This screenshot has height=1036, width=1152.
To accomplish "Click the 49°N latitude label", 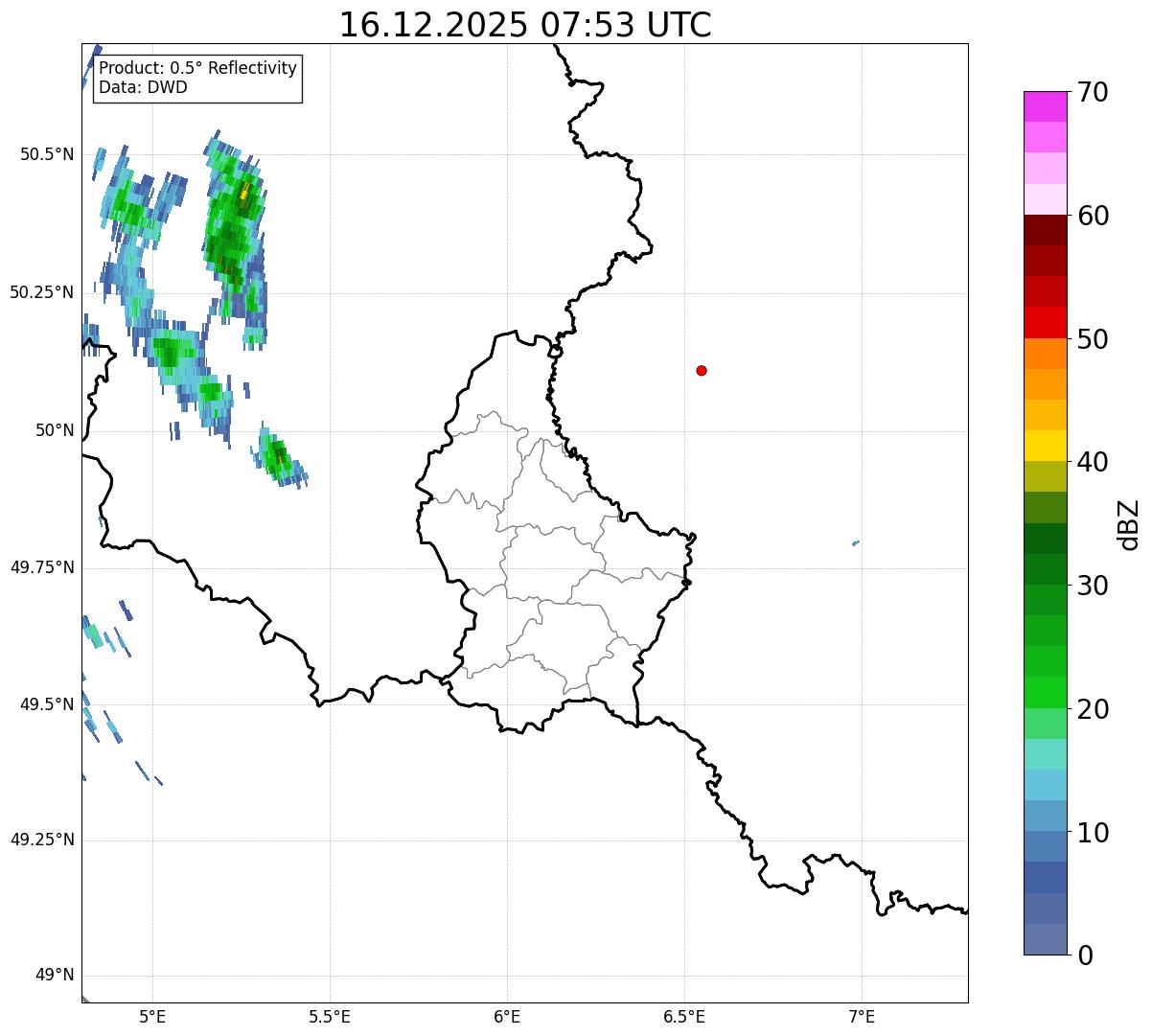I will pyautogui.click(x=55, y=976).
